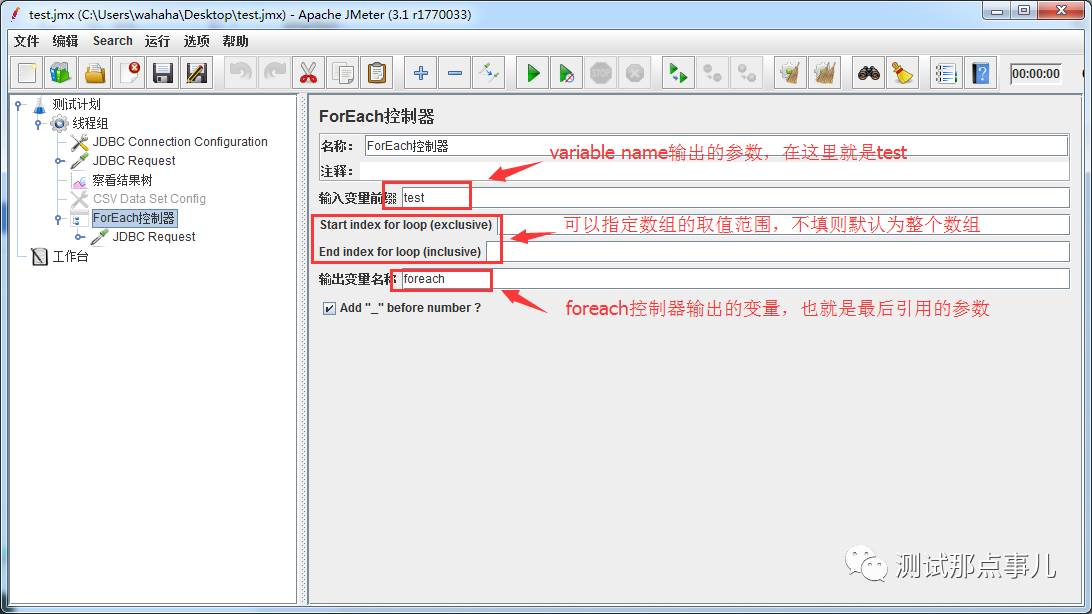The width and height of the screenshot is (1092, 614).
Task: Open the 帮助 menu
Action: [235, 41]
